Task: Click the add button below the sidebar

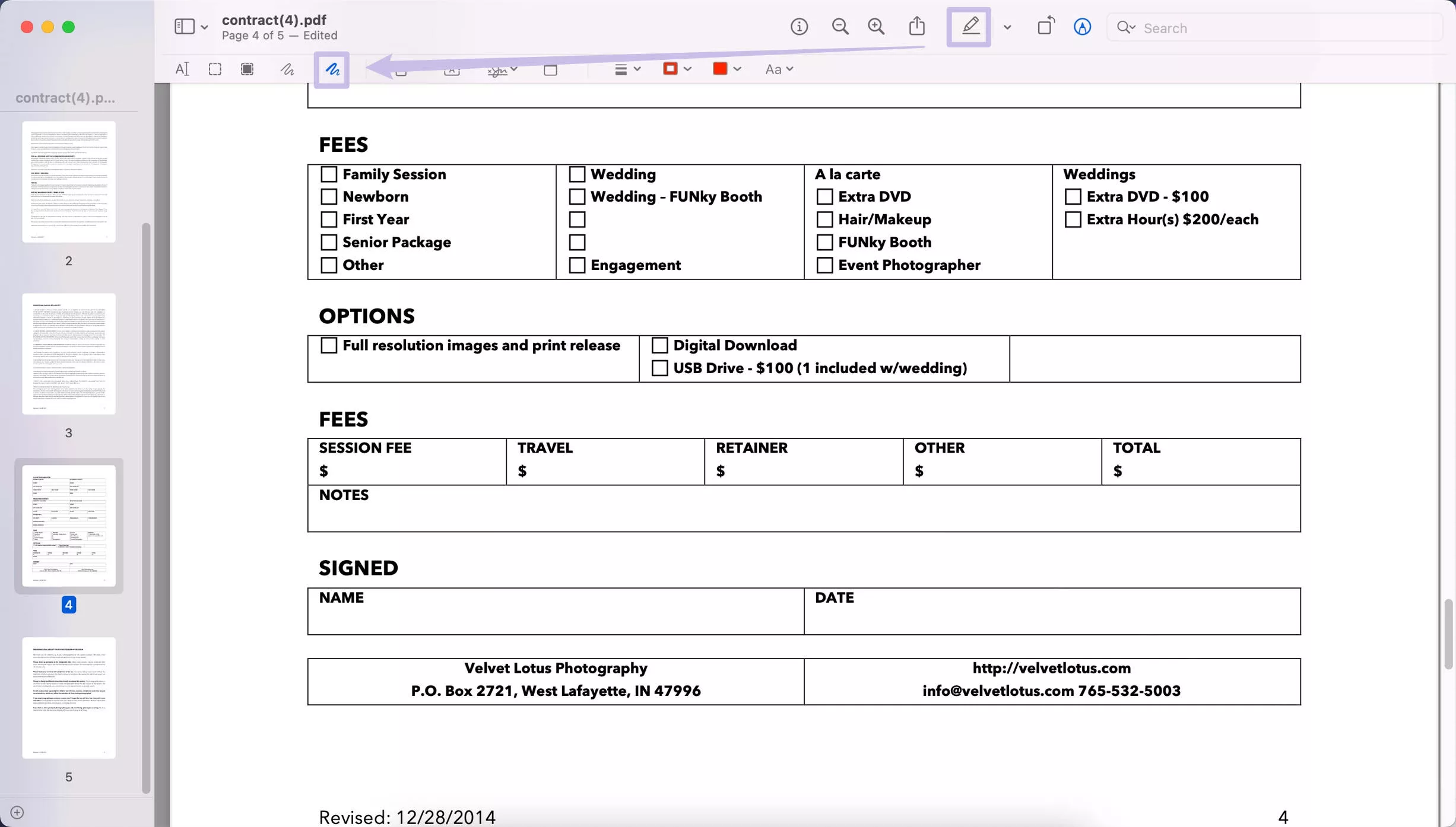Action: pos(17,812)
